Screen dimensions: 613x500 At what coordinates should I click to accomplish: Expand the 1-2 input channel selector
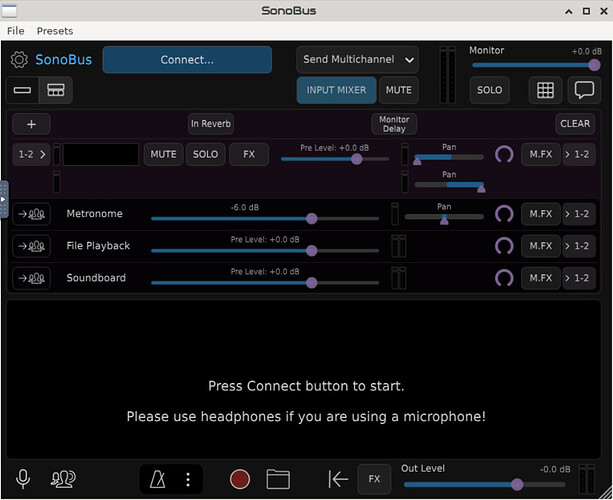tap(31, 154)
